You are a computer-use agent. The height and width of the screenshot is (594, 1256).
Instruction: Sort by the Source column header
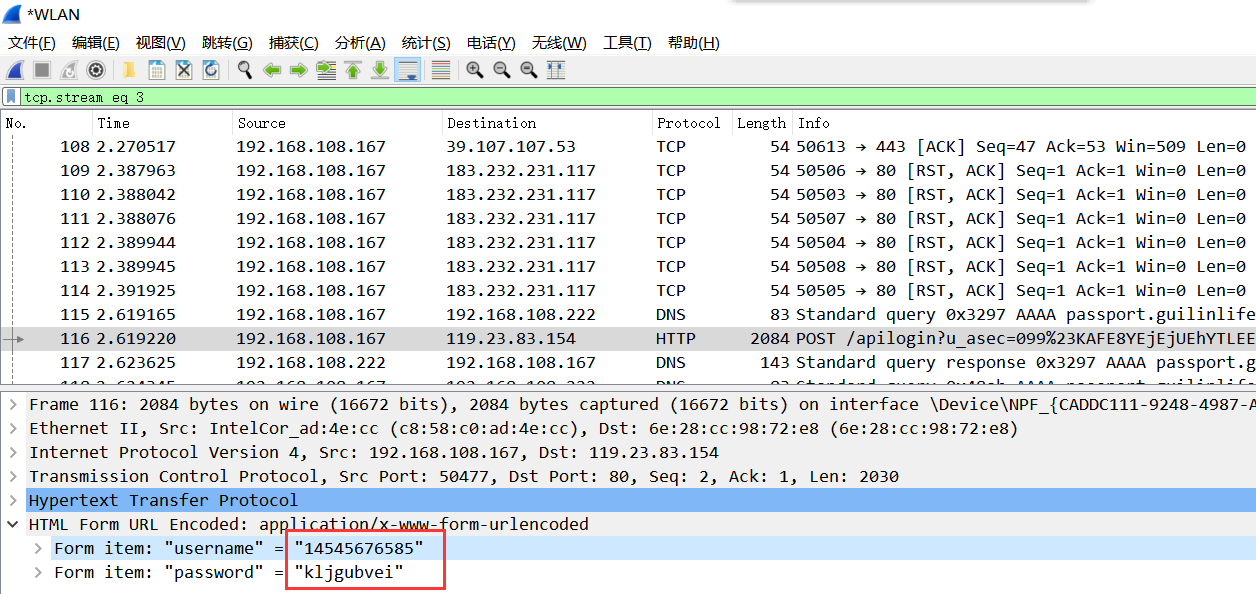point(337,123)
